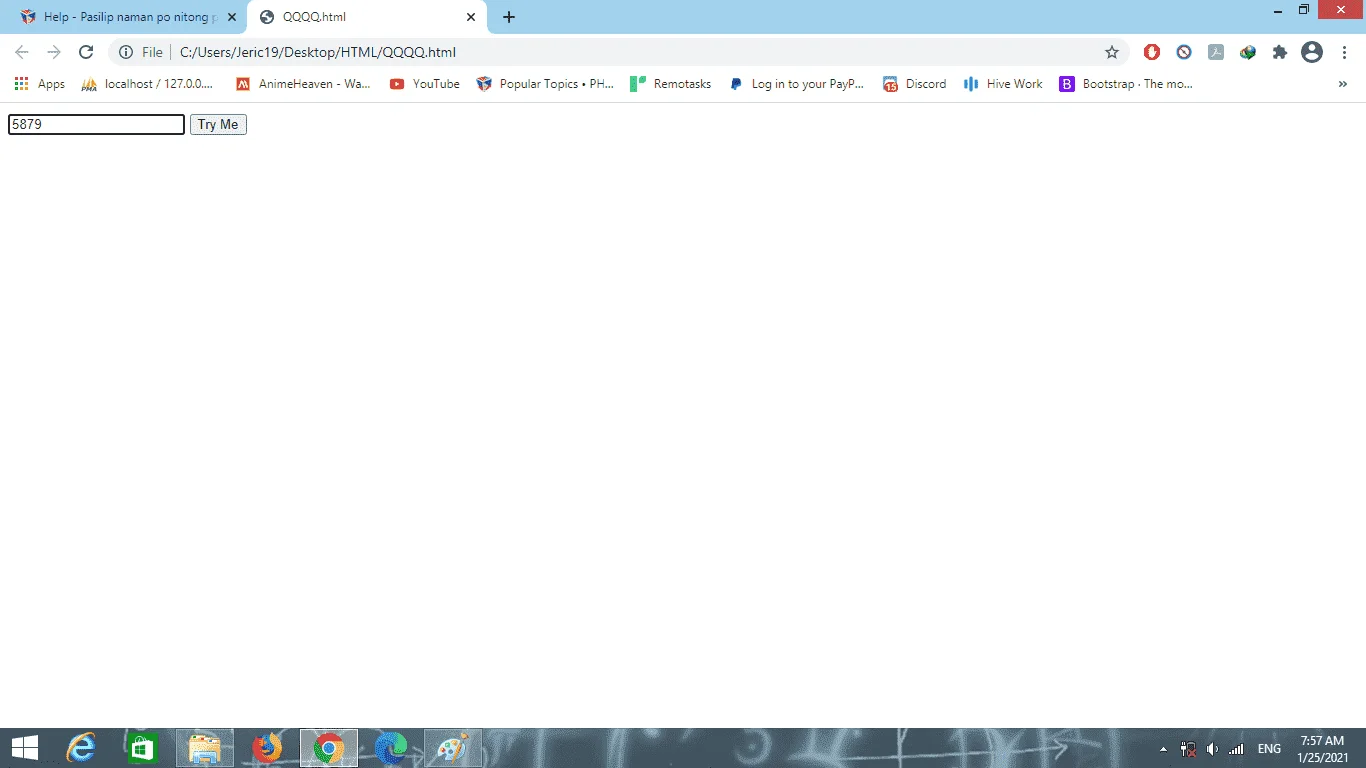This screenshot has width=1366, height=768.
Task: Open the Chrome profile avatar
Action: point(1312,52)
